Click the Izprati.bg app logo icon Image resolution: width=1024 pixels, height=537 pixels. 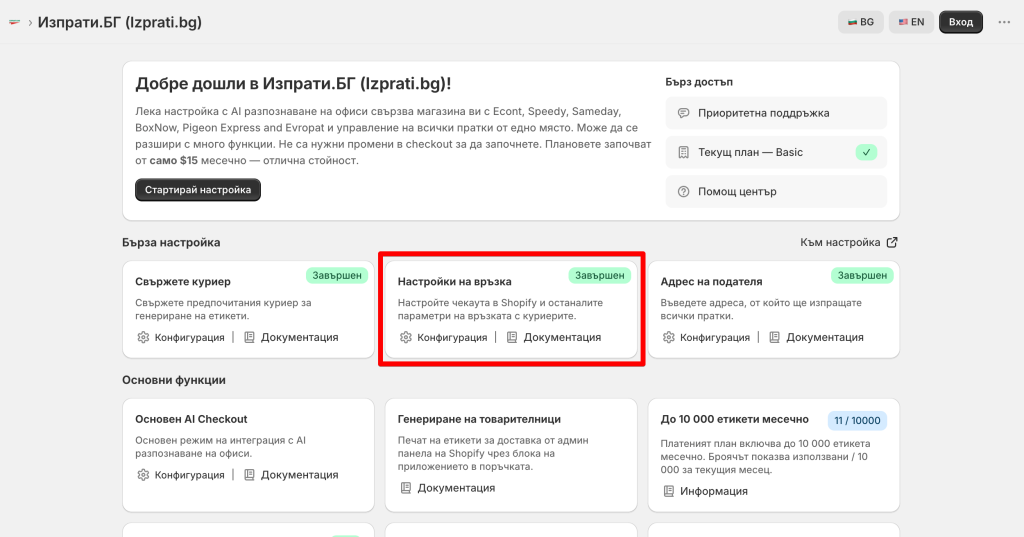coord(14,22)
